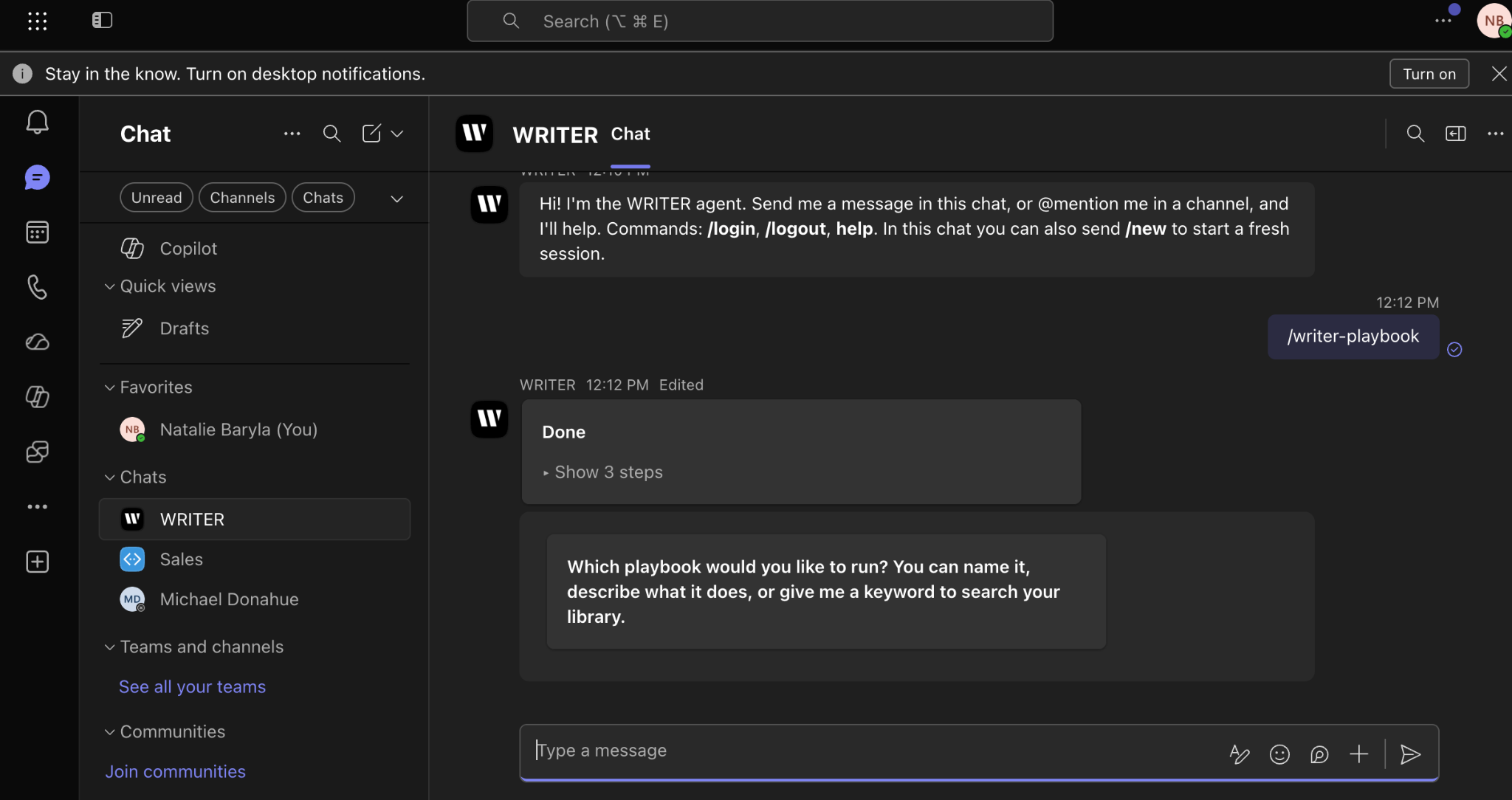Screen dimensions: 1512x800
Task: Select the WRITER chat
Action: [255, 520]
